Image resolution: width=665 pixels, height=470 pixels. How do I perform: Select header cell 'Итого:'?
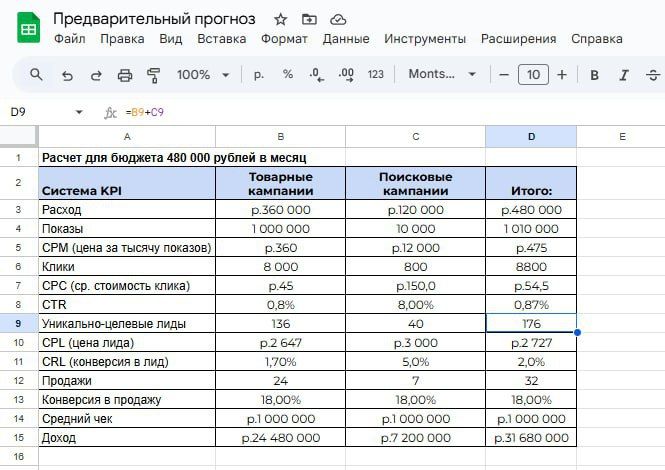(x=531, y=183)
